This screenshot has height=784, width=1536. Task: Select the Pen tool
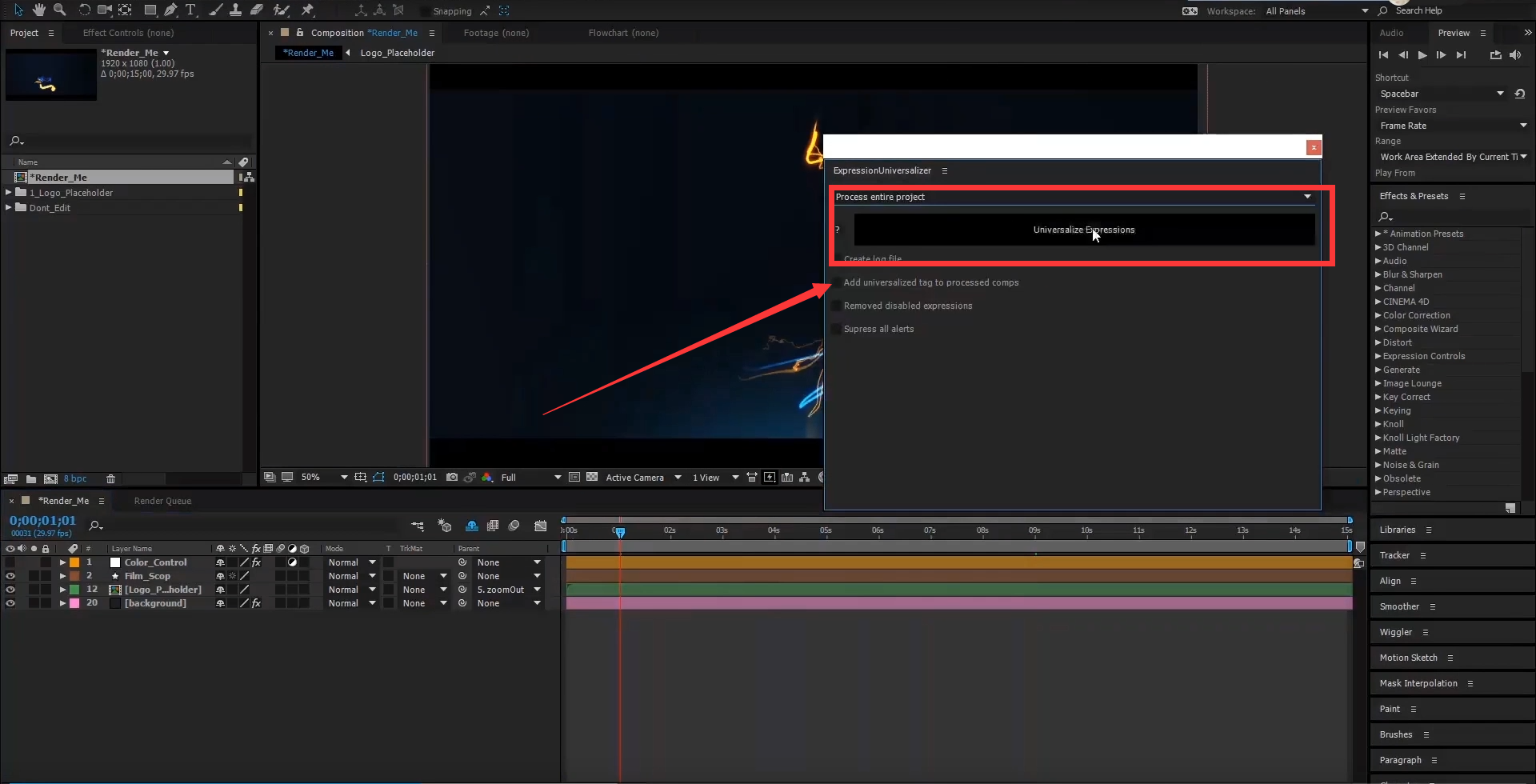[x=170, y=10]
